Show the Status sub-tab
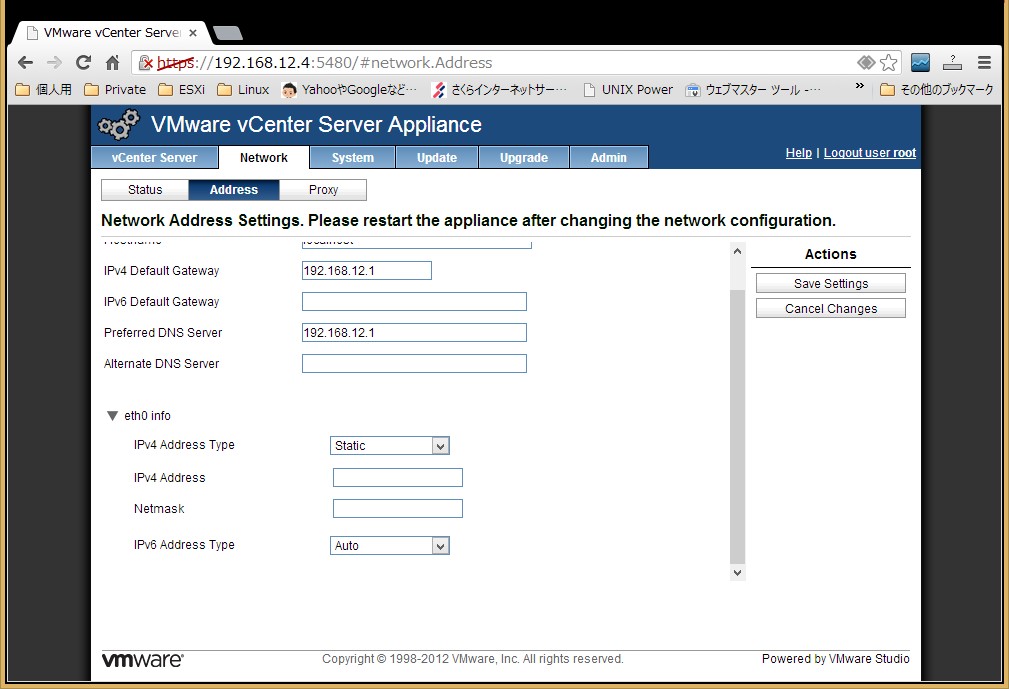Screen dimensions: 1009x689 (x=145, y=190)
